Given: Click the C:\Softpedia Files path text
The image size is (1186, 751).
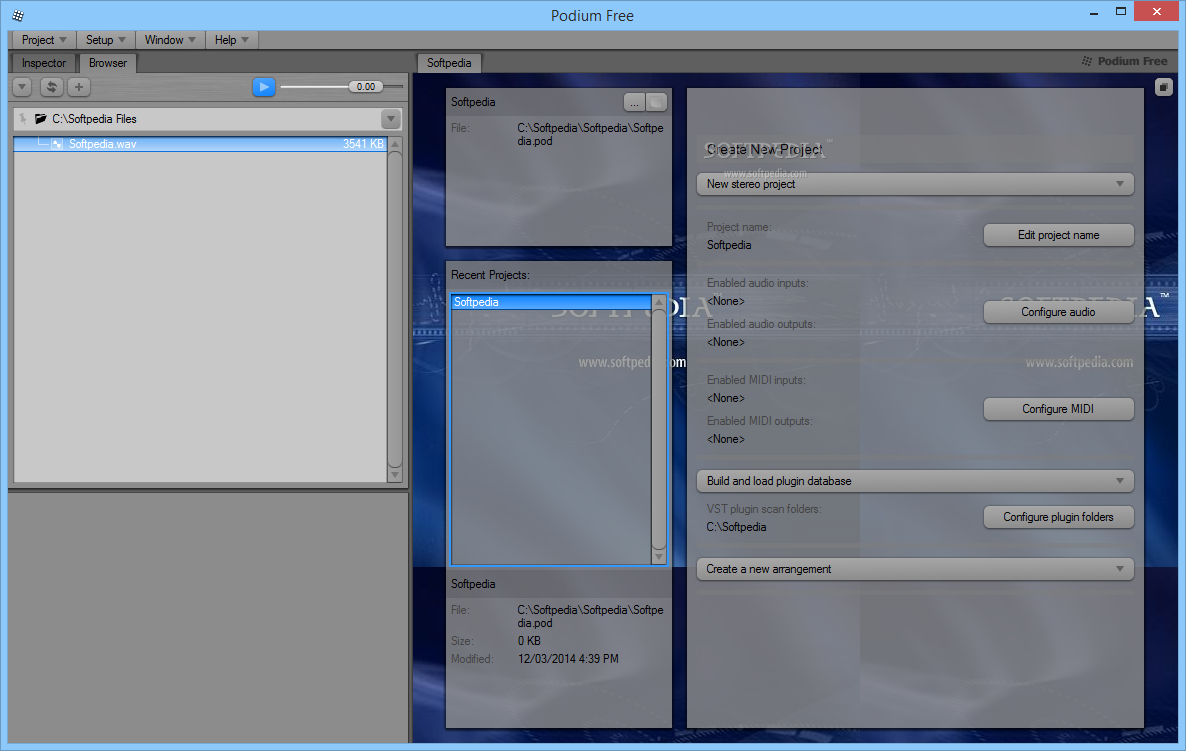Looking at the screenshot, I should [95, 119].
